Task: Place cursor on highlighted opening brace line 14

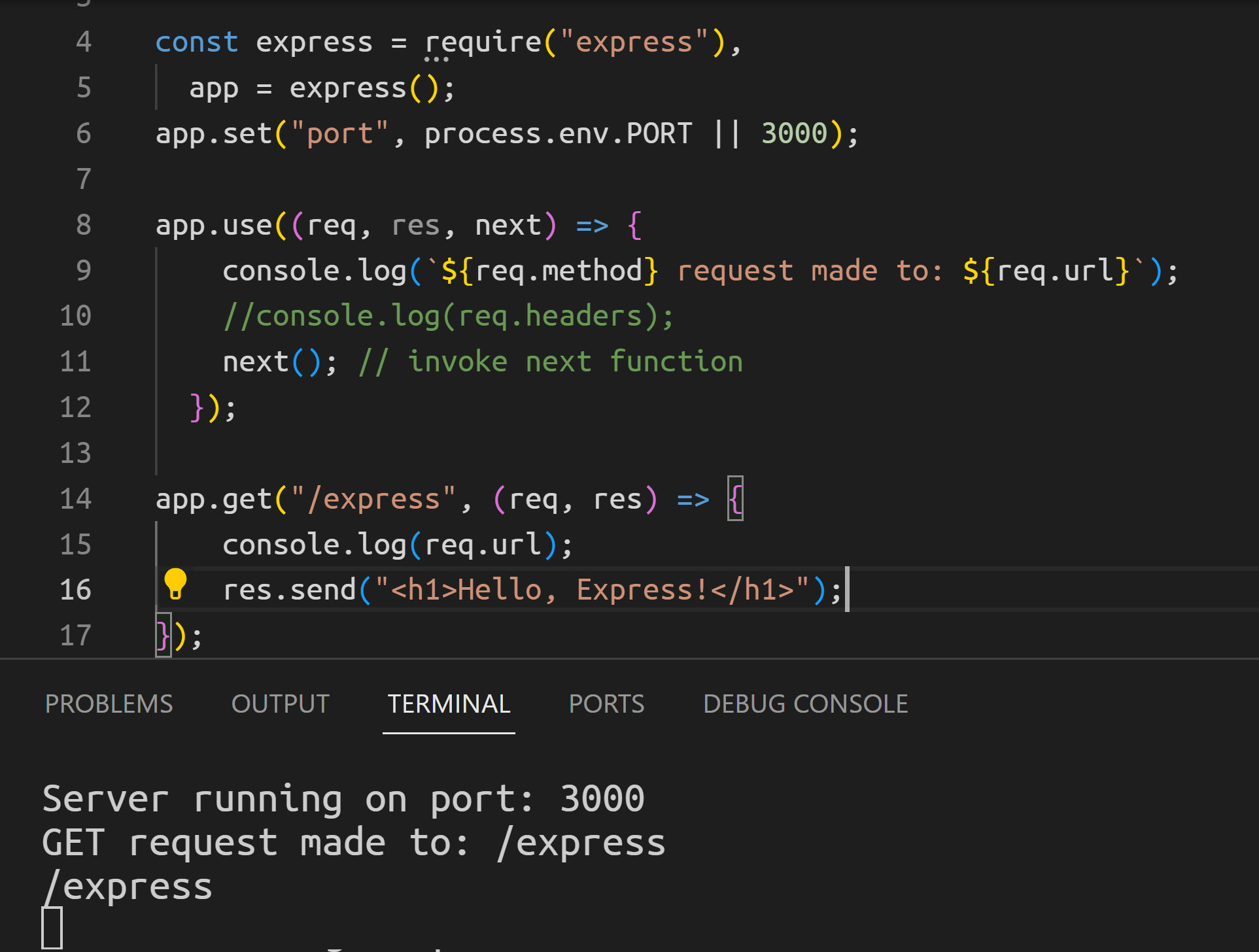Action: click(x=735, y=499)
